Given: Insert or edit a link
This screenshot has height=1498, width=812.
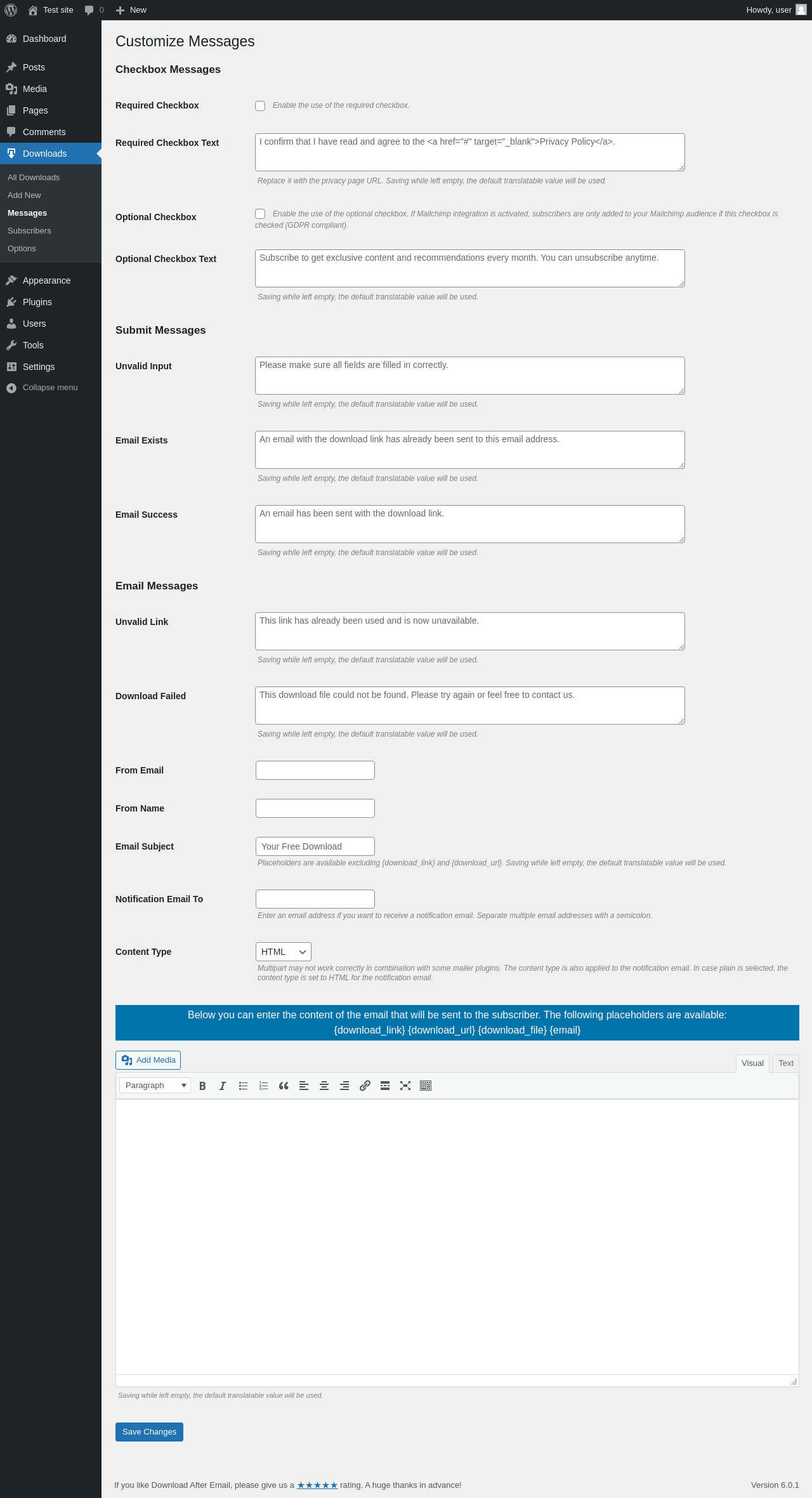Looking at the screenshot, I should (365, 1086).
